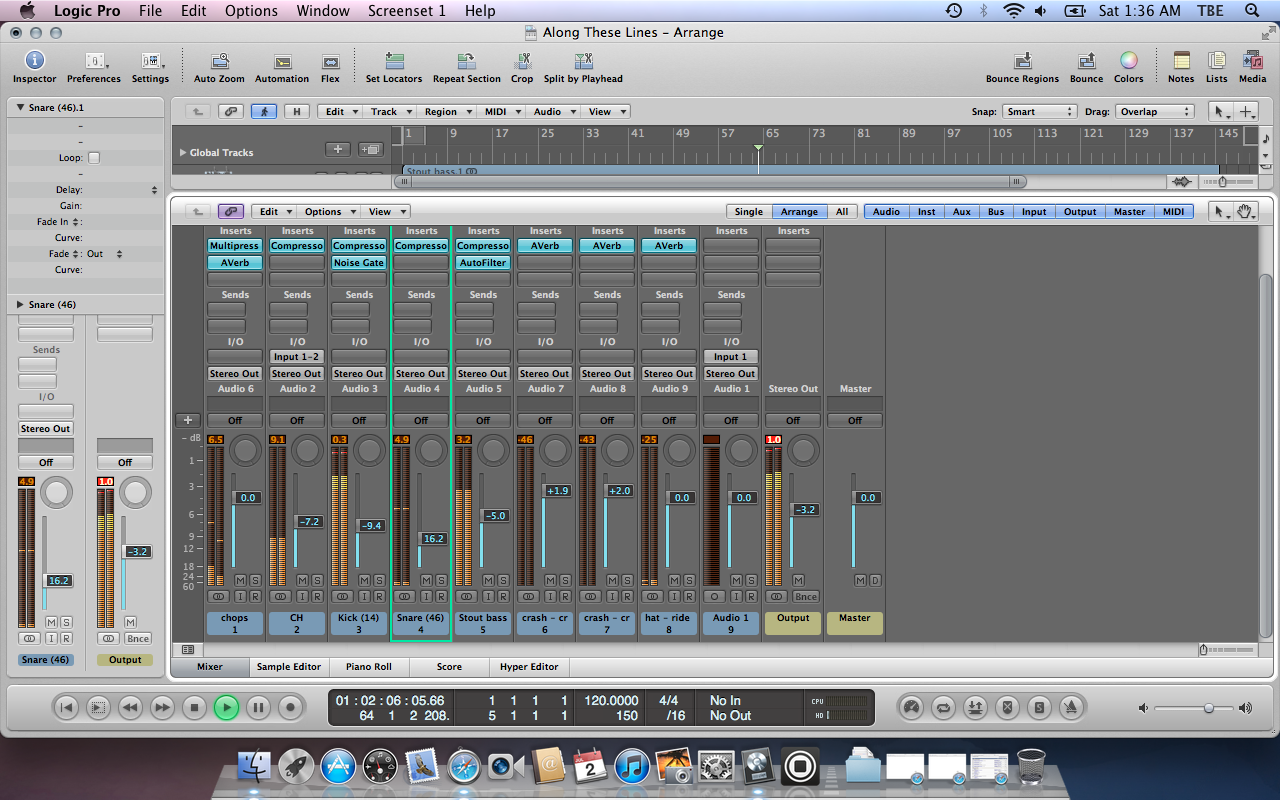Toggle the link button in the mixer header
The width and height of the screenshot is (1280, 800).
pos(231,212)
